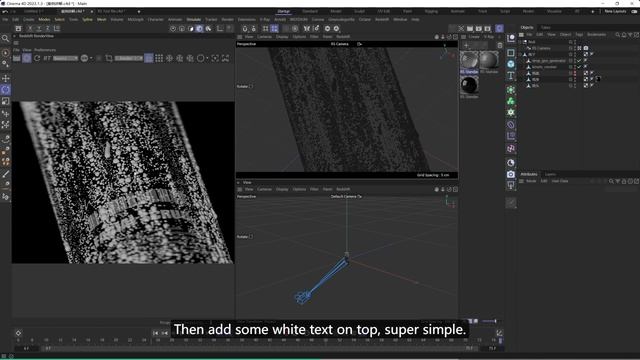Select the Move tool in left toolbar
The image size is (640, 360).
pos(6,78)
